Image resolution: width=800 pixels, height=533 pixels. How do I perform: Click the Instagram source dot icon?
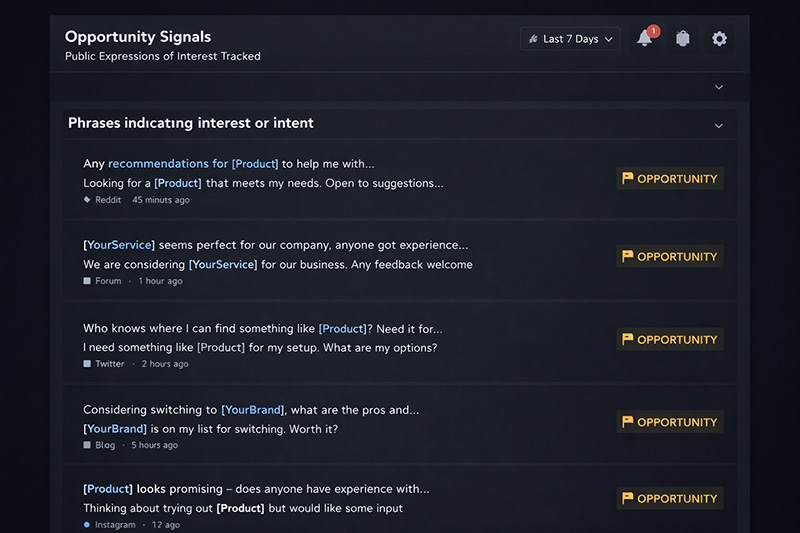tap(88, 524)
